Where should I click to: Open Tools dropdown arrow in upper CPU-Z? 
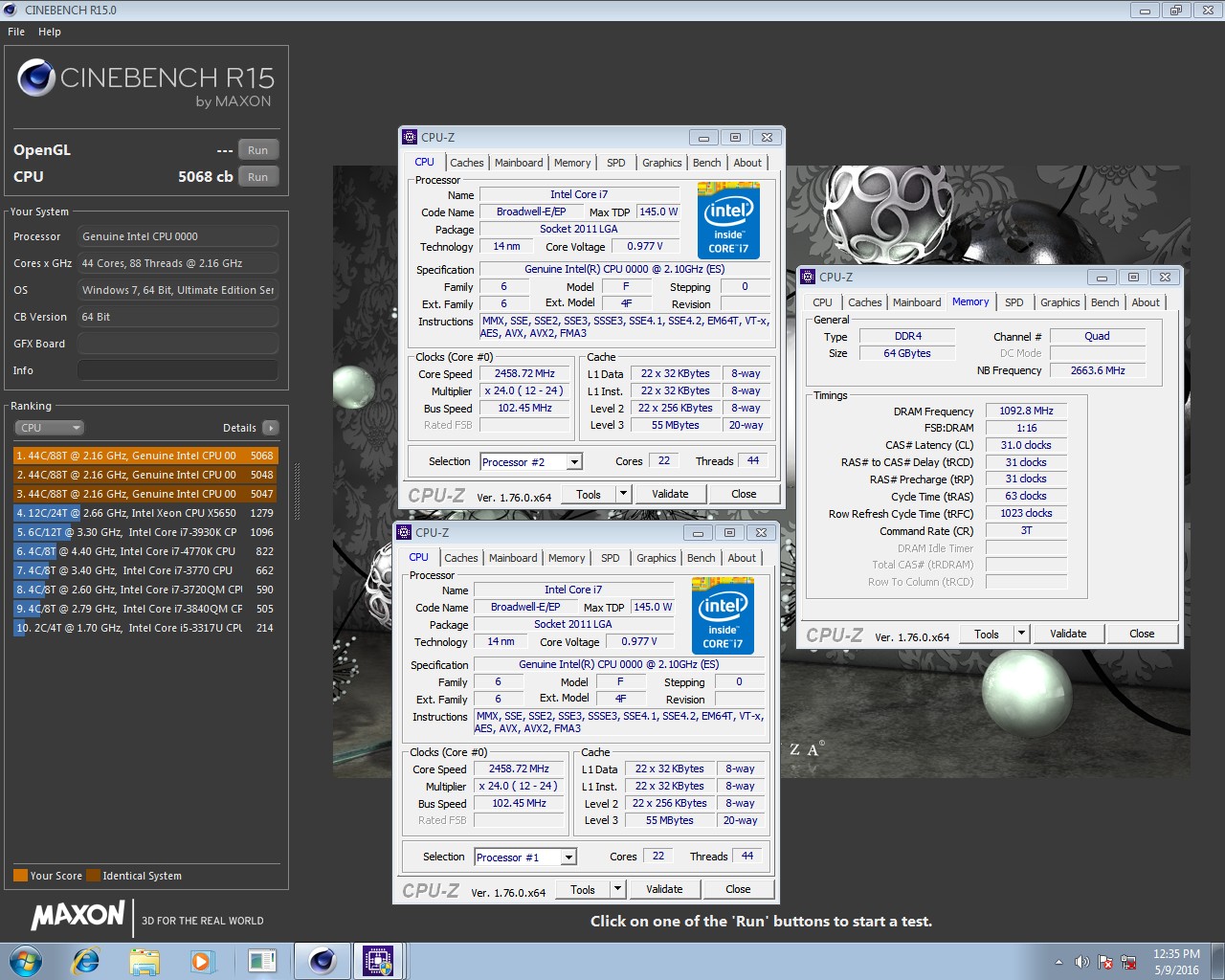[623, 494]
